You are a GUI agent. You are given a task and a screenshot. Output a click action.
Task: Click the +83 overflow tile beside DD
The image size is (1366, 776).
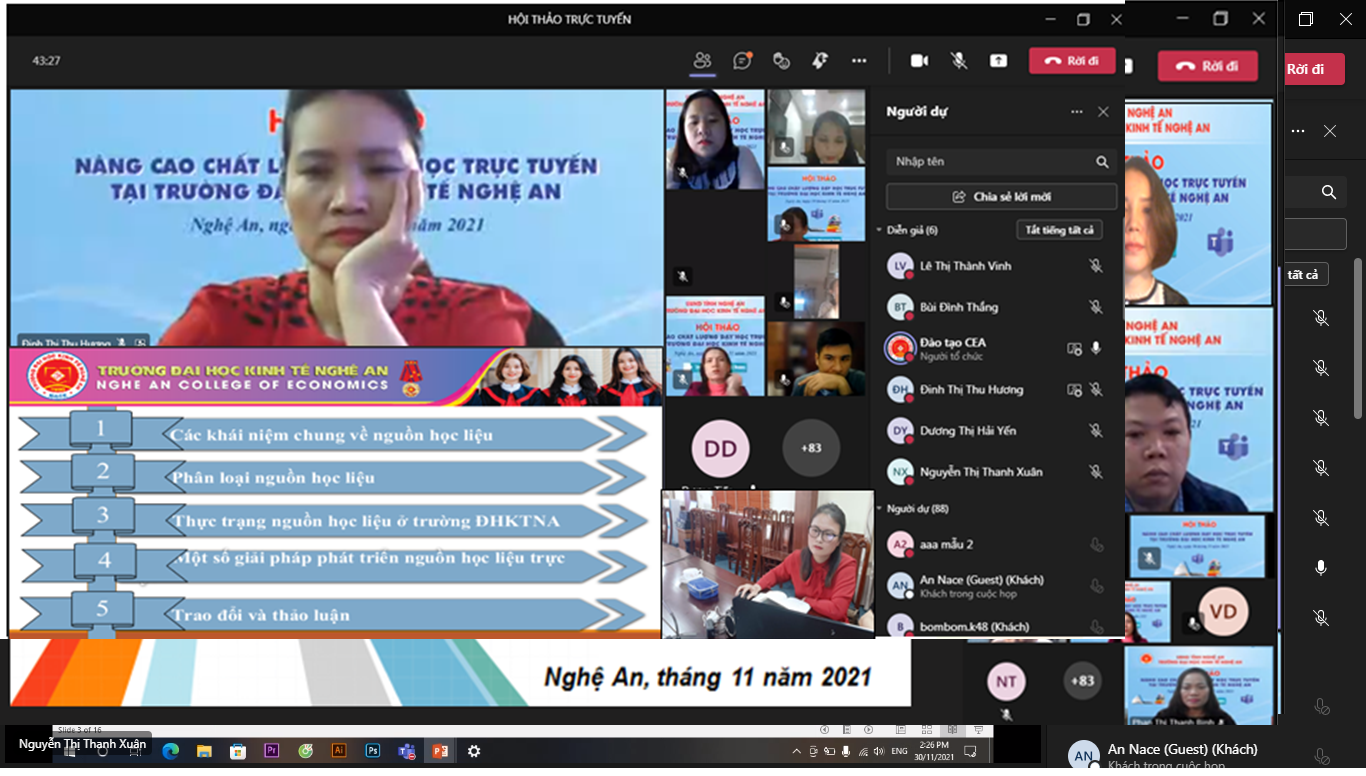coord(811,448)
